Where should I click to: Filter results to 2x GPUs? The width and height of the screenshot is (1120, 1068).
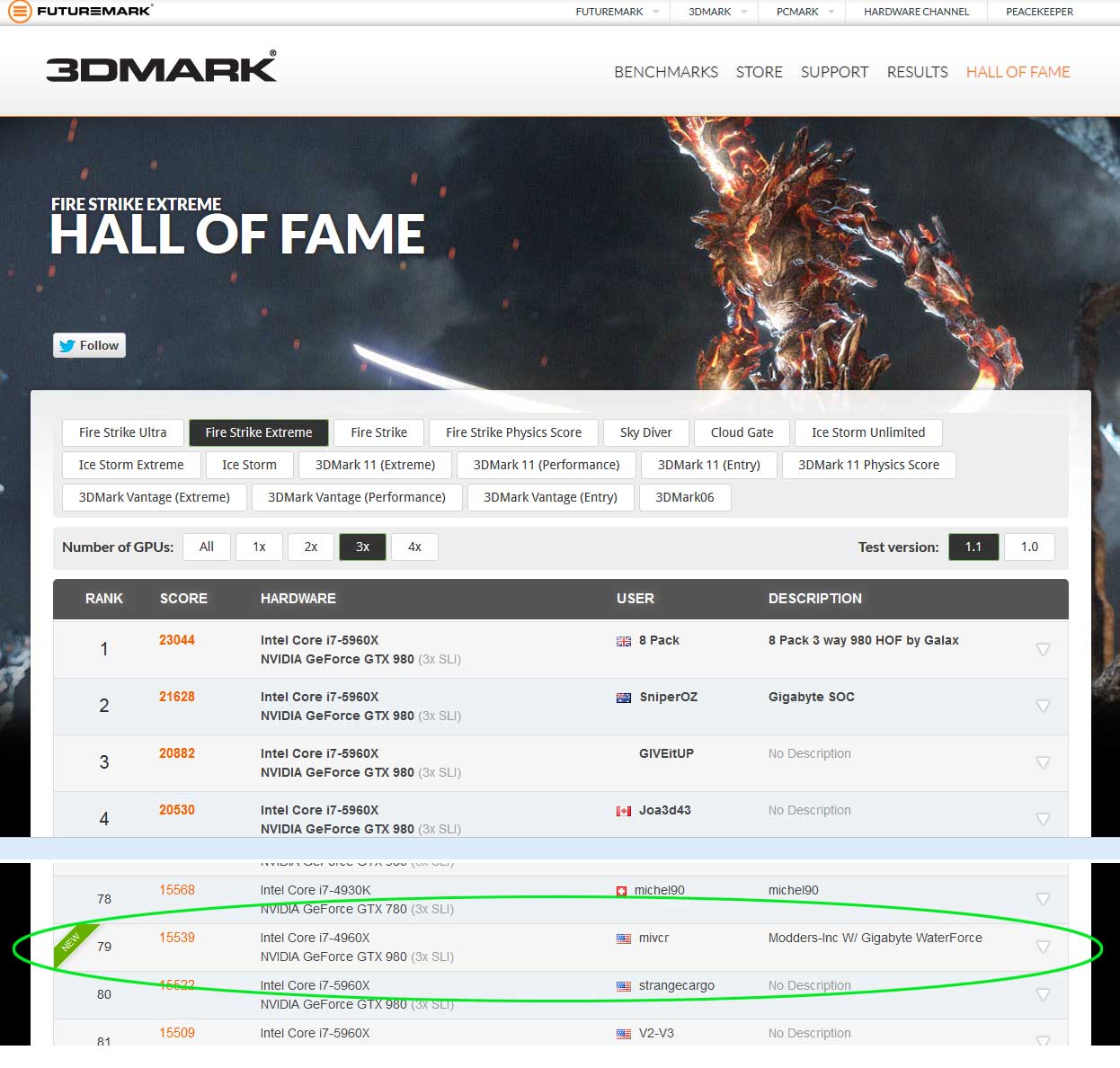(x=311, y=547)
